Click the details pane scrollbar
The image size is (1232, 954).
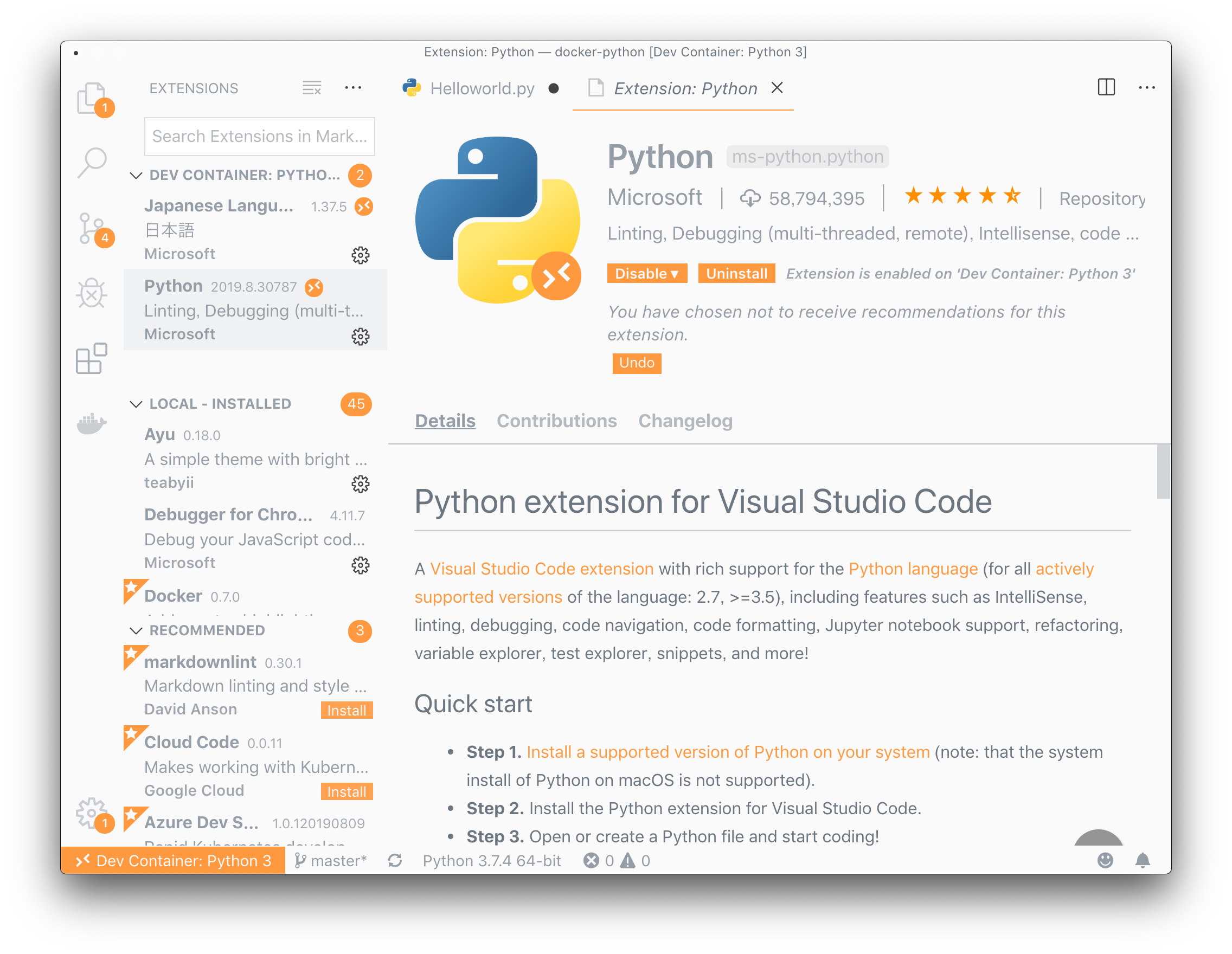pyautogui.click(x=1163, y=472)
